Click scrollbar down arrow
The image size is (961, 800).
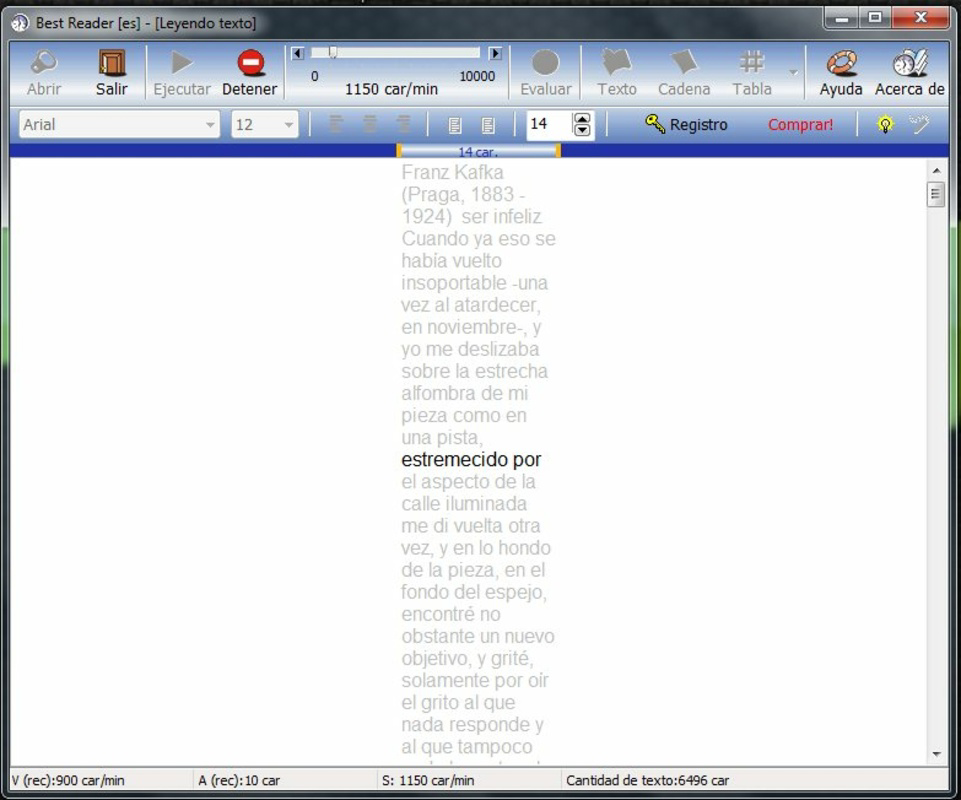click(936, 754)
